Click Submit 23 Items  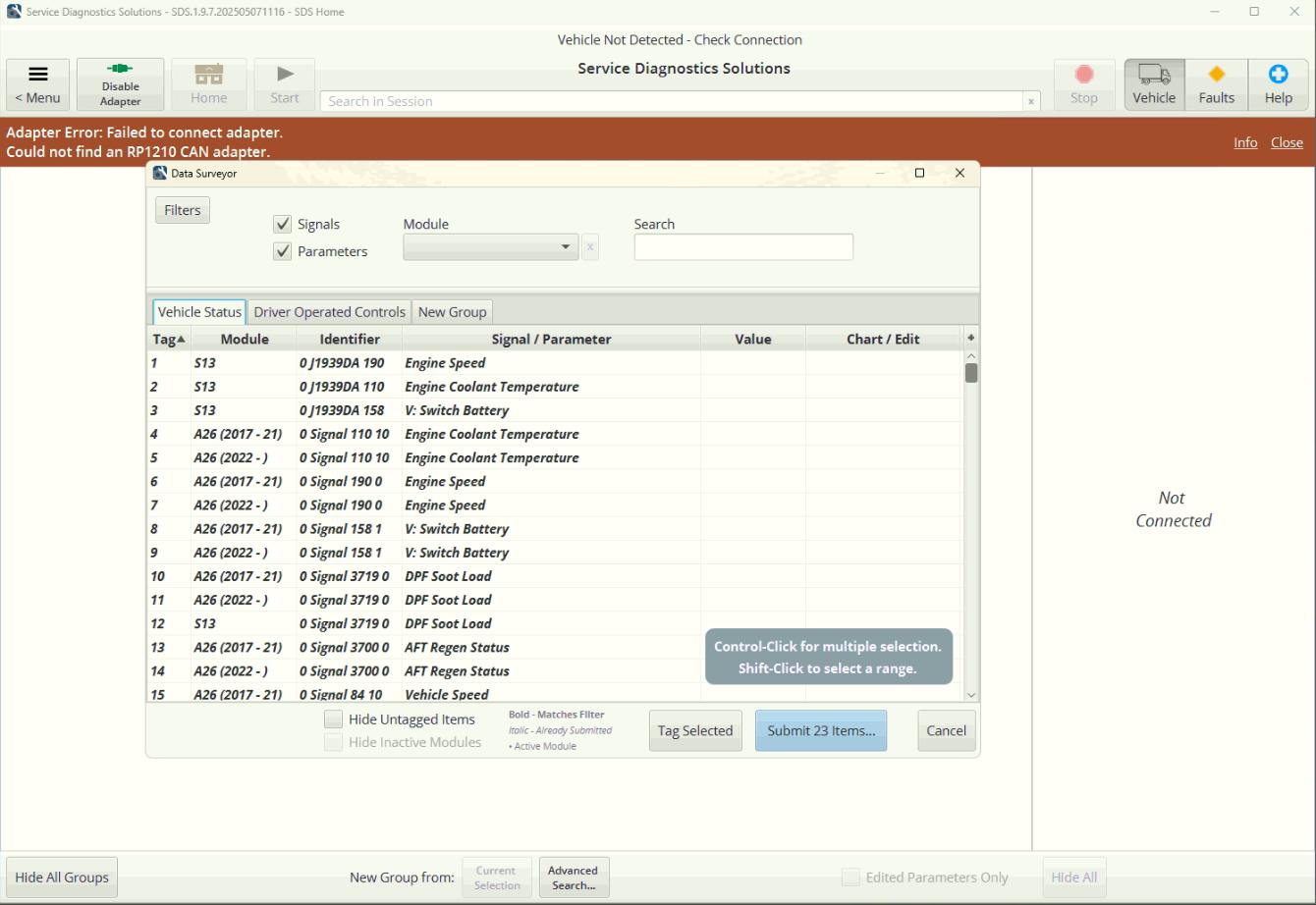coord(820,730)
